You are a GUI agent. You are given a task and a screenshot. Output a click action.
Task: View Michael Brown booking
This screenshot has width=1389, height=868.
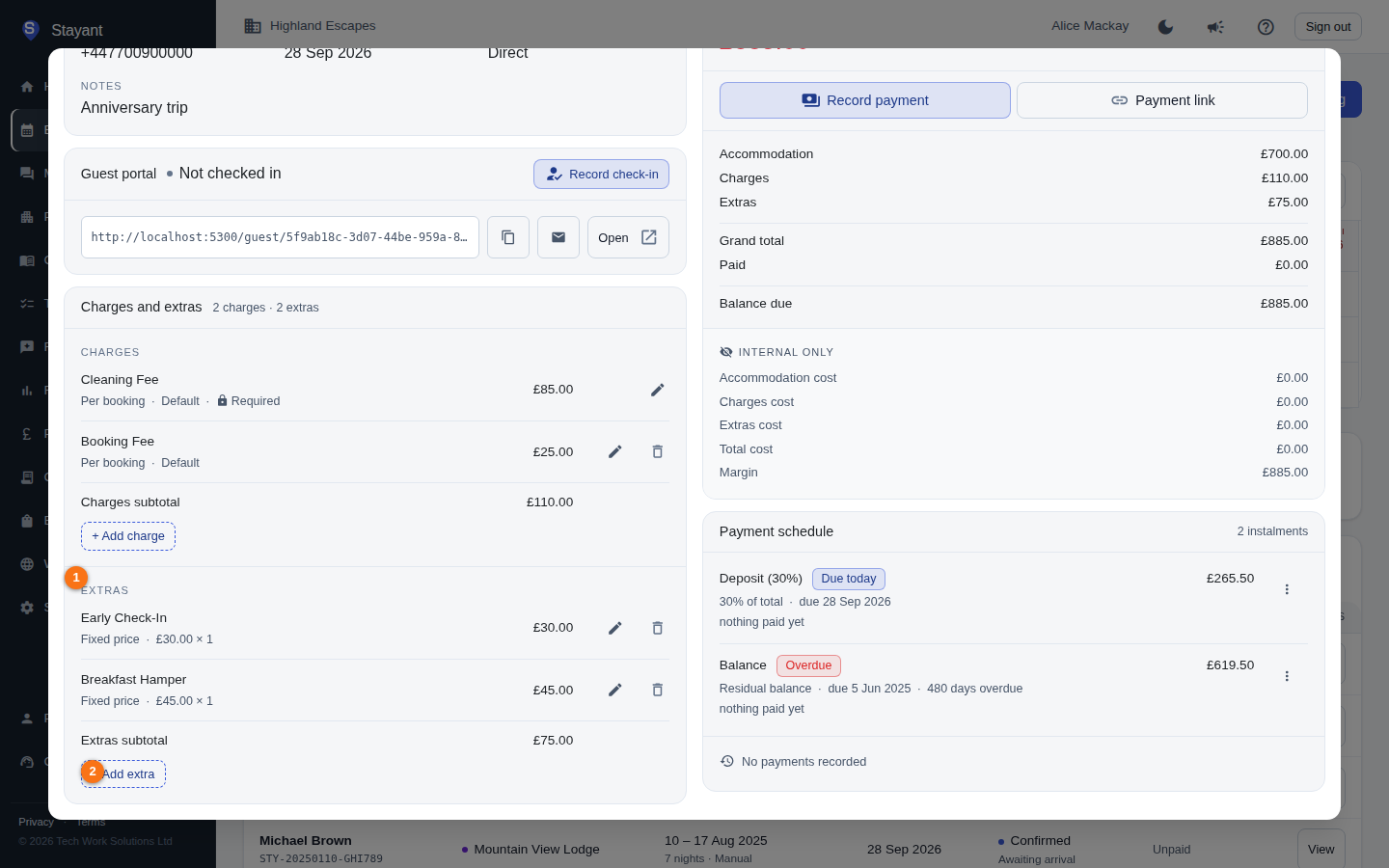(x=1321, y=849)
